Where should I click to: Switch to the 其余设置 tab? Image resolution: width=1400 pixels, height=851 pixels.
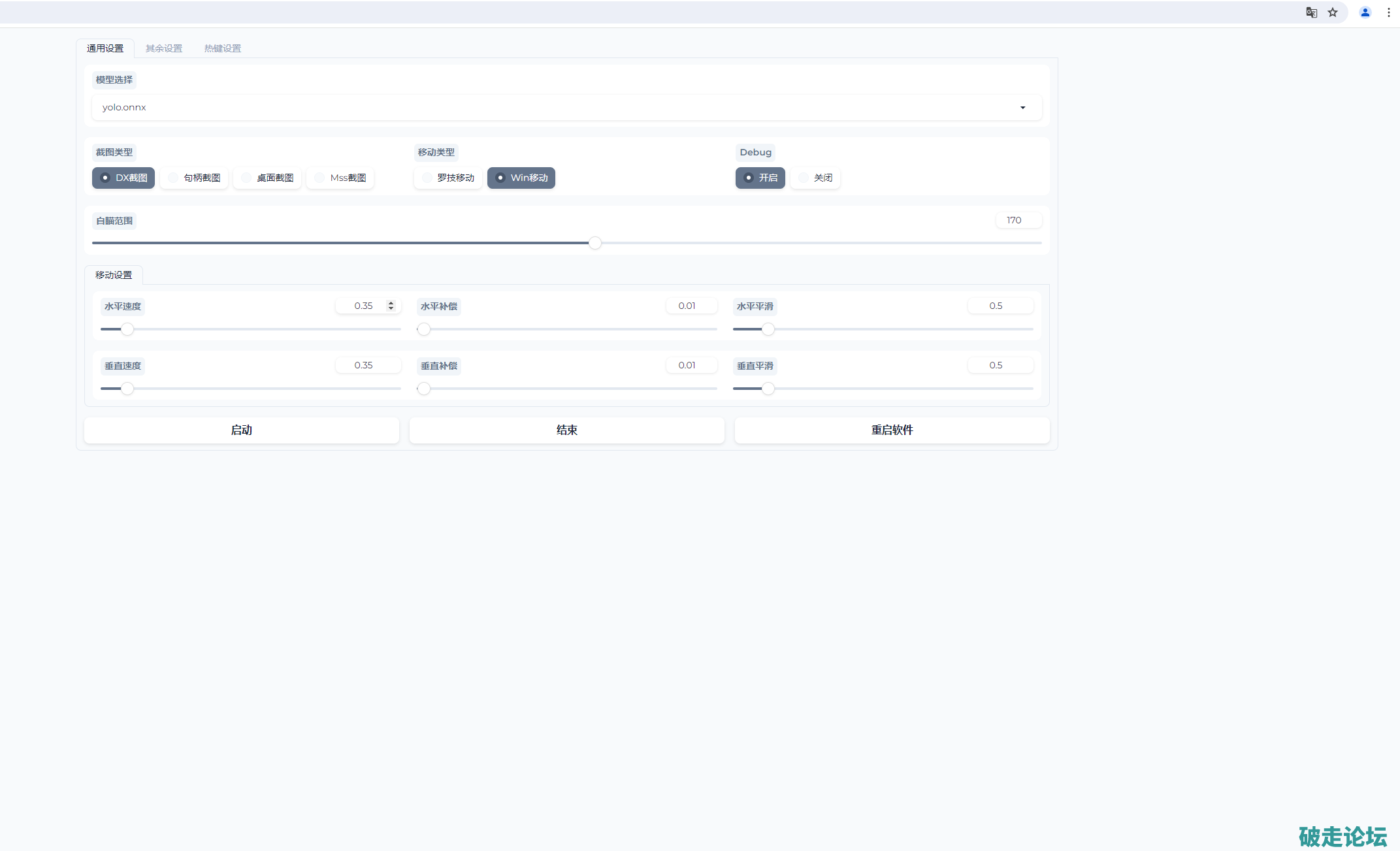coord(163,48)
